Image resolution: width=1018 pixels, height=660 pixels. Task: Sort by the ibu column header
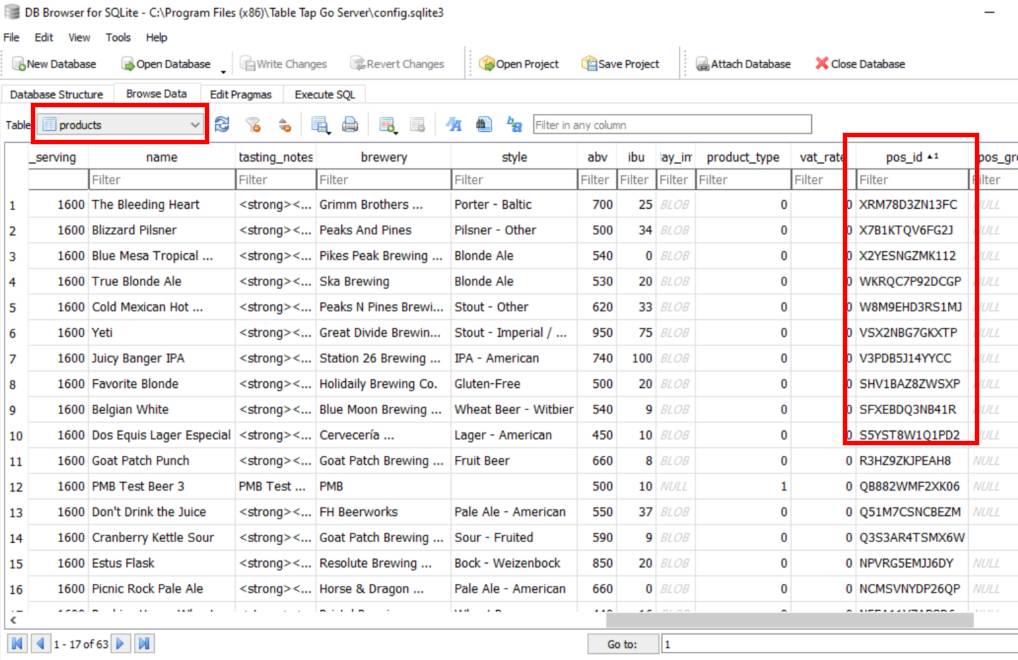point(636,157)
